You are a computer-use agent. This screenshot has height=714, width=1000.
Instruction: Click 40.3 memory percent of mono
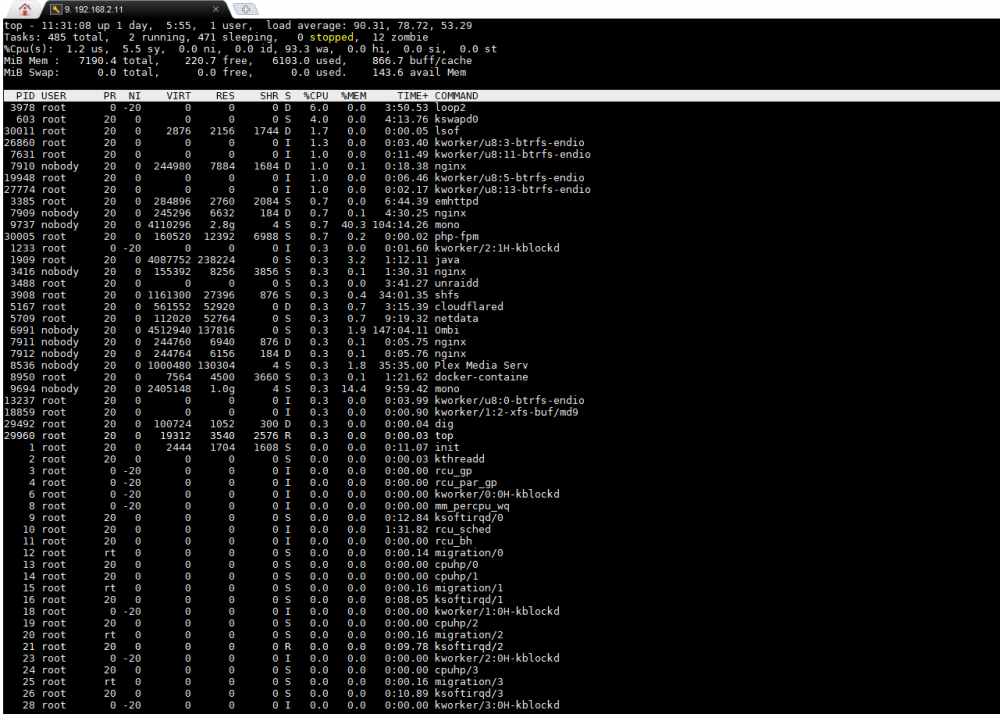click(x=353, y=224)
